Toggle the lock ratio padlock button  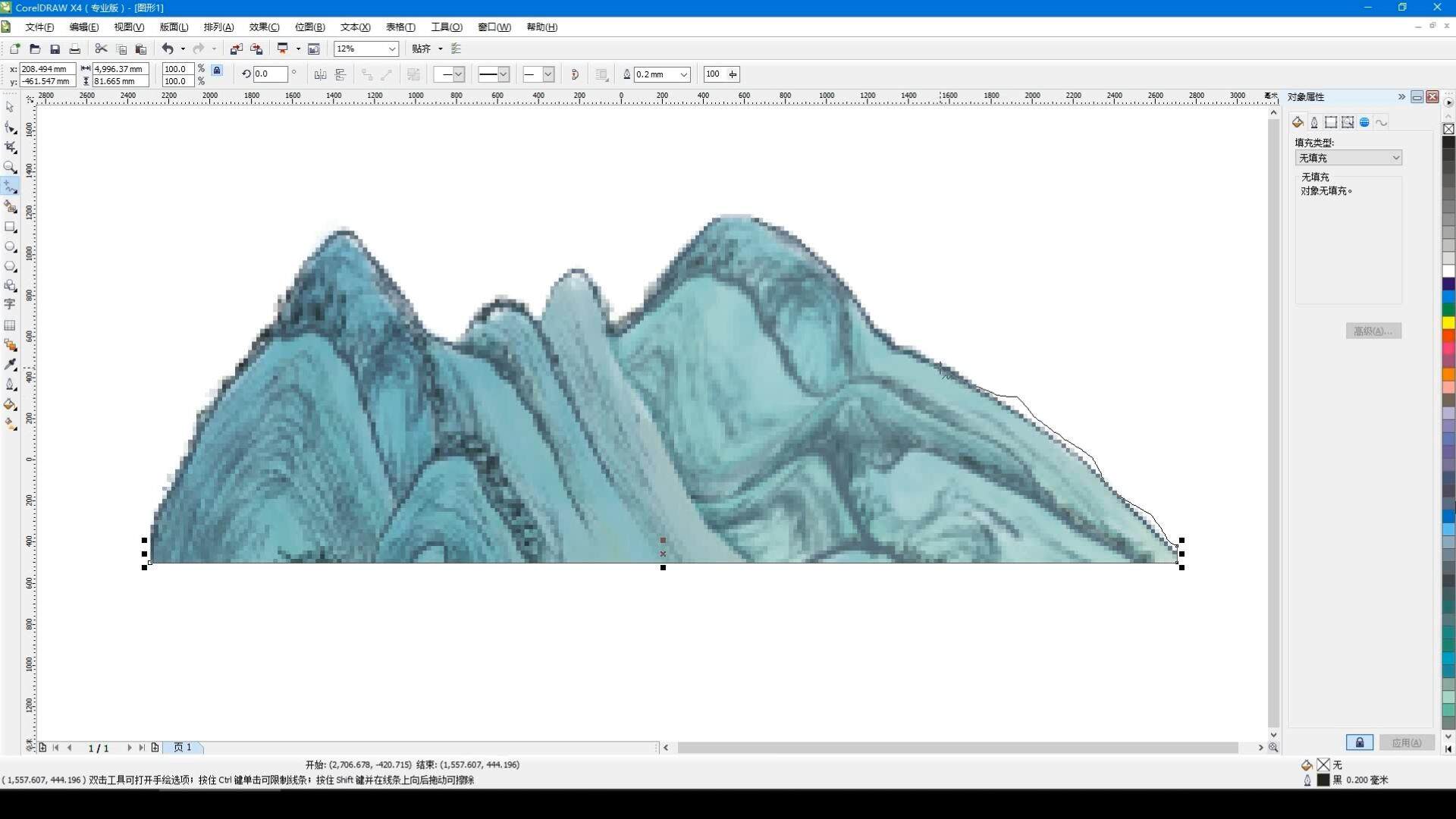pos(217,71)
